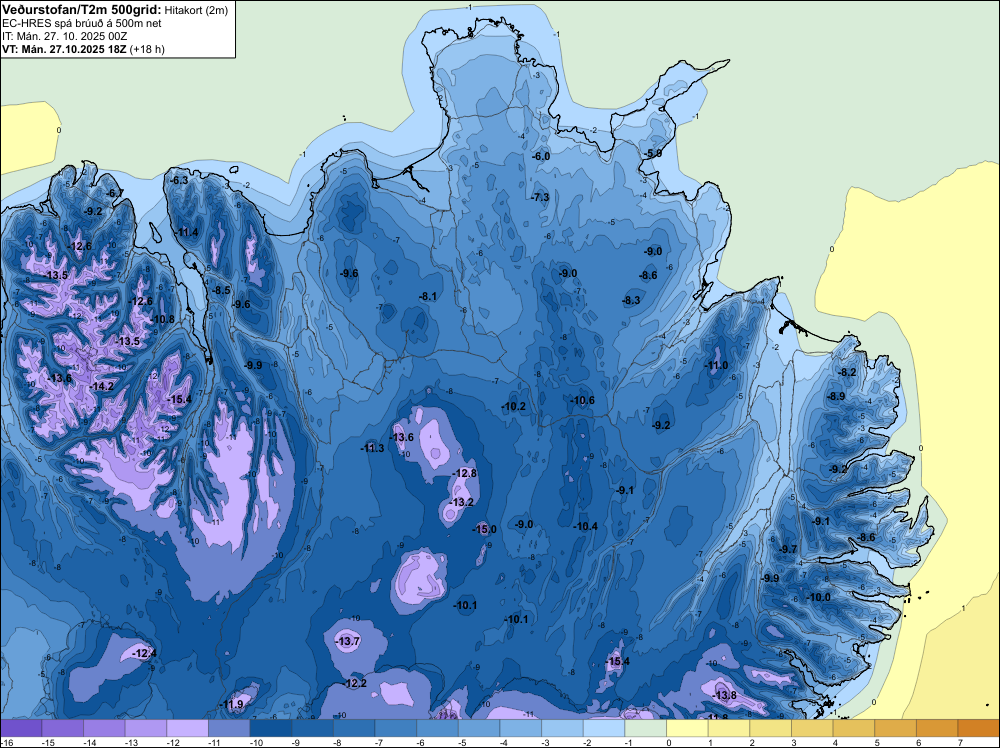
Task: Click the -11.9 temperature label
Action: point(232,705)
